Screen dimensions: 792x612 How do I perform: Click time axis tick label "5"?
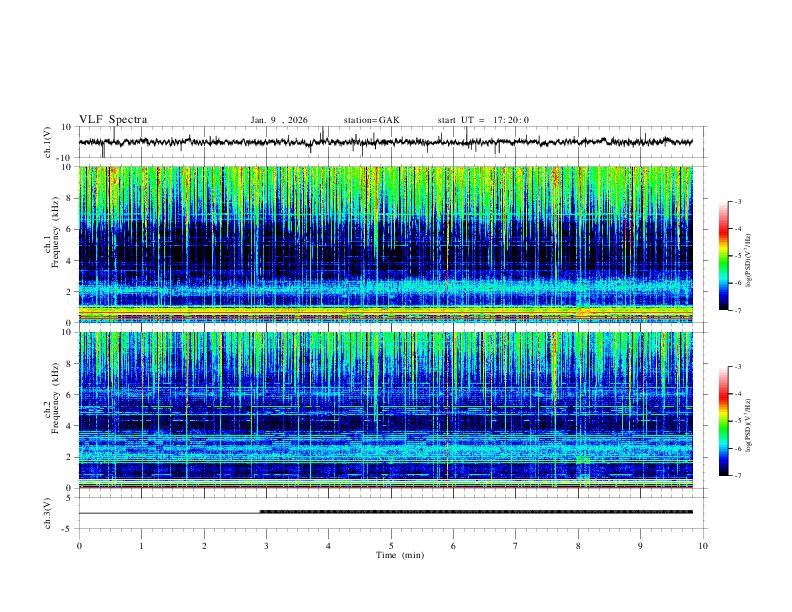(391, 546)
